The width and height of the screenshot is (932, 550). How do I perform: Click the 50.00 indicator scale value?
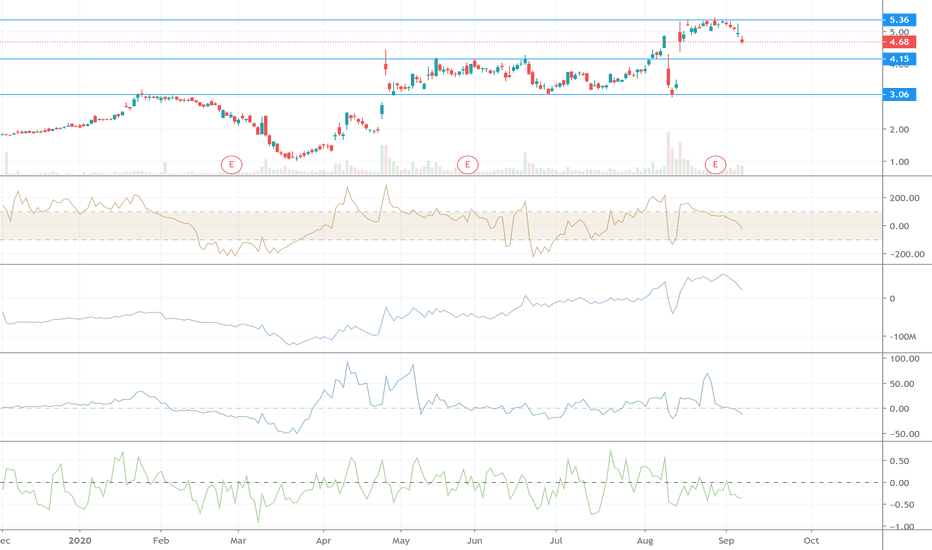click(904, 384)
